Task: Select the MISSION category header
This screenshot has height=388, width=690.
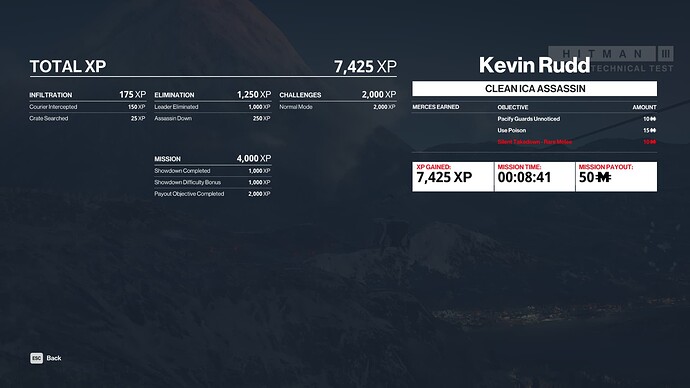Action: [167, 159]
